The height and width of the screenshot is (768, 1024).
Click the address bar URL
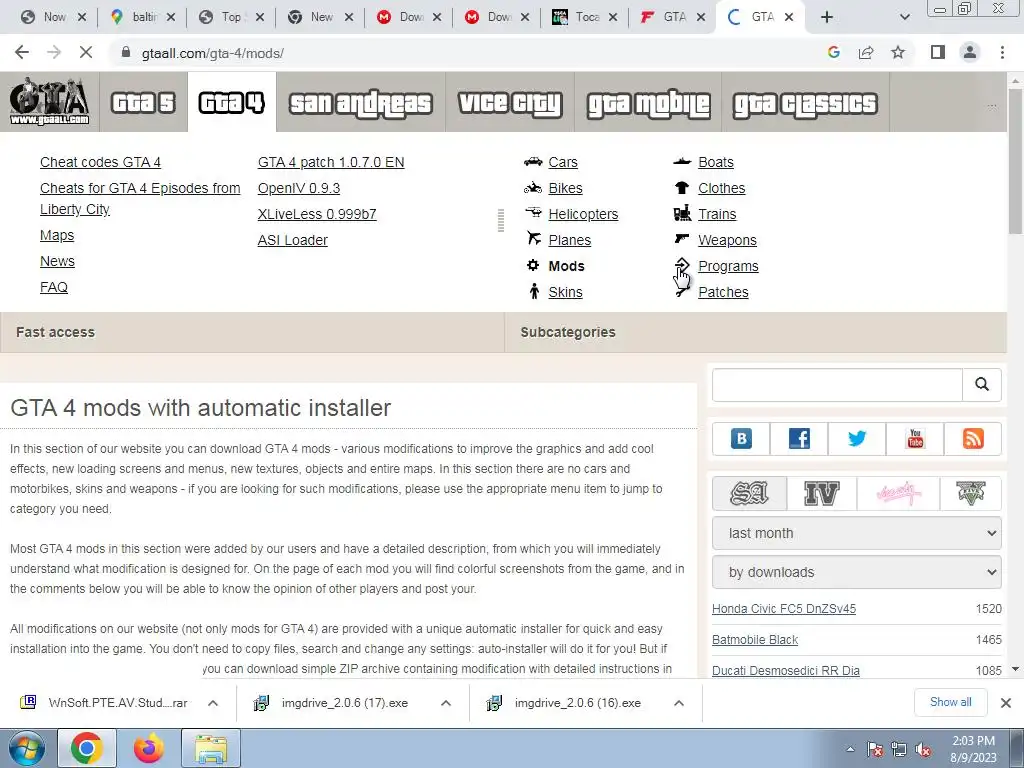(x=212, y=53)
